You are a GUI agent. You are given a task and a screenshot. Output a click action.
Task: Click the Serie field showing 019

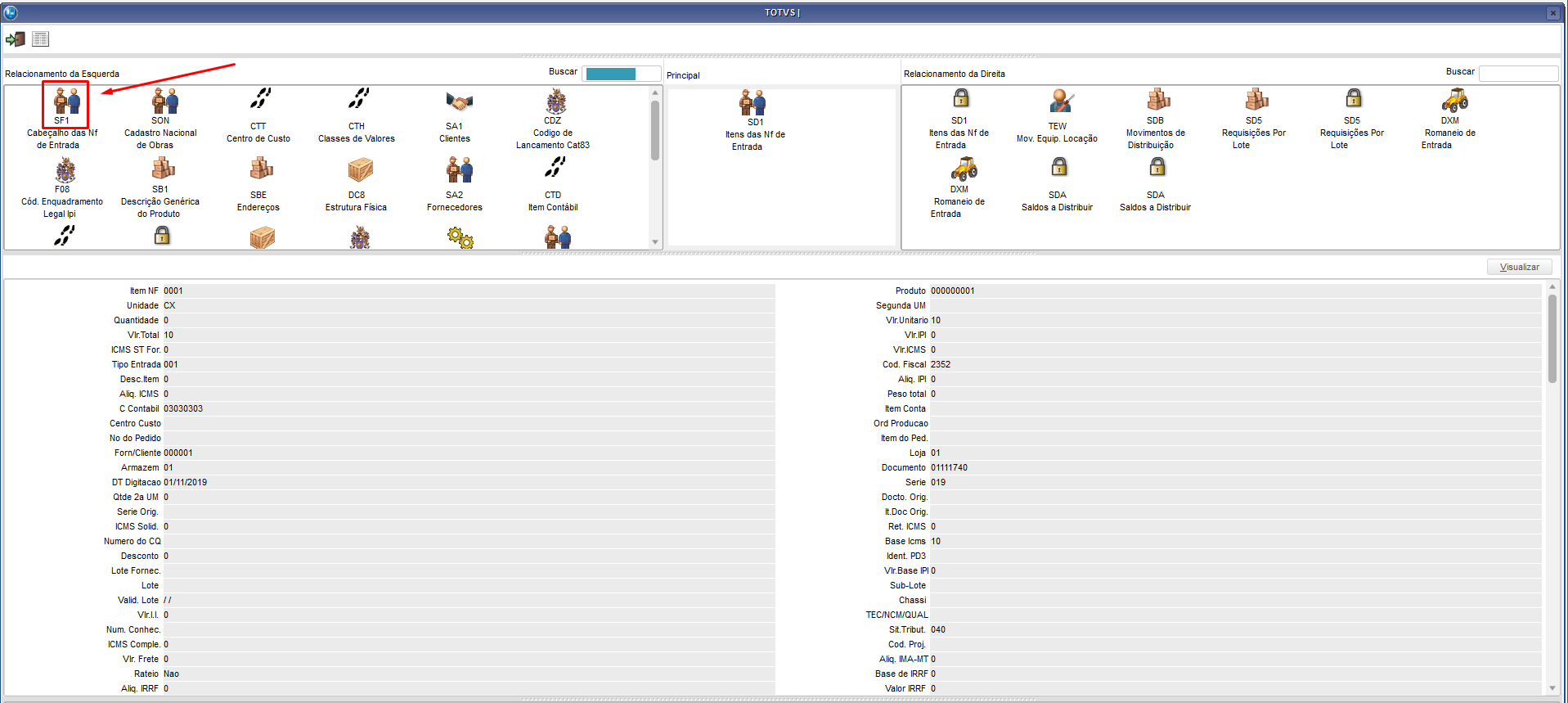pos(1235,482)
